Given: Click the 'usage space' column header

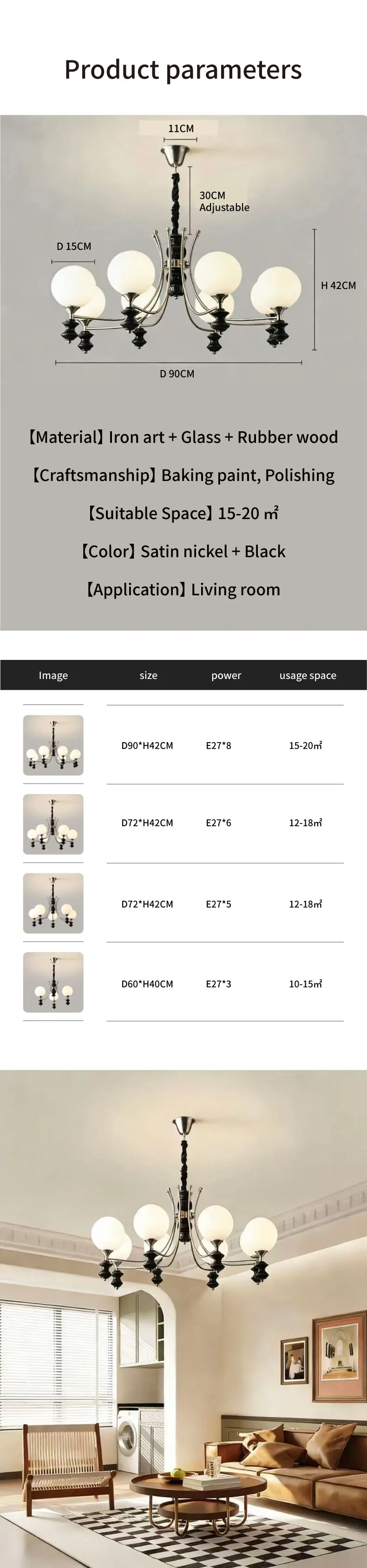Looking at the screenshot, I should click(308, 676).
